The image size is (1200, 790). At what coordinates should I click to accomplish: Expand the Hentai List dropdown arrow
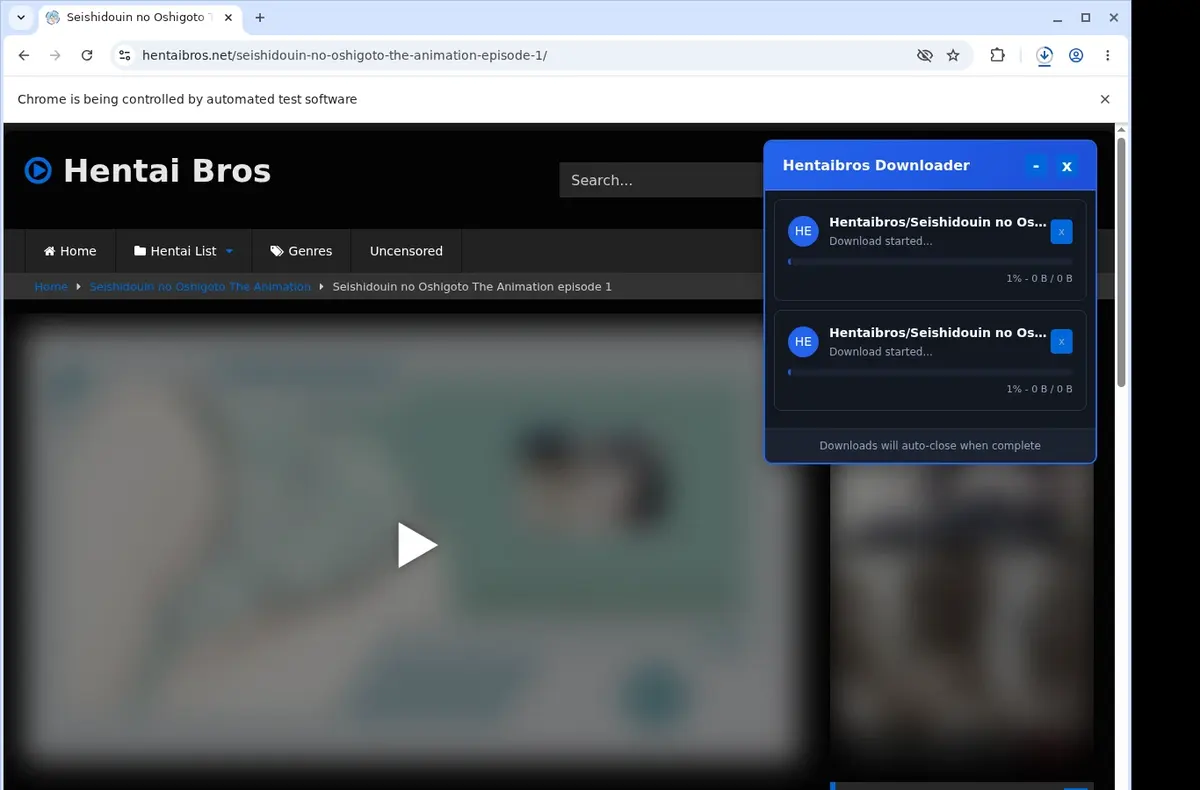coord(229,252)
